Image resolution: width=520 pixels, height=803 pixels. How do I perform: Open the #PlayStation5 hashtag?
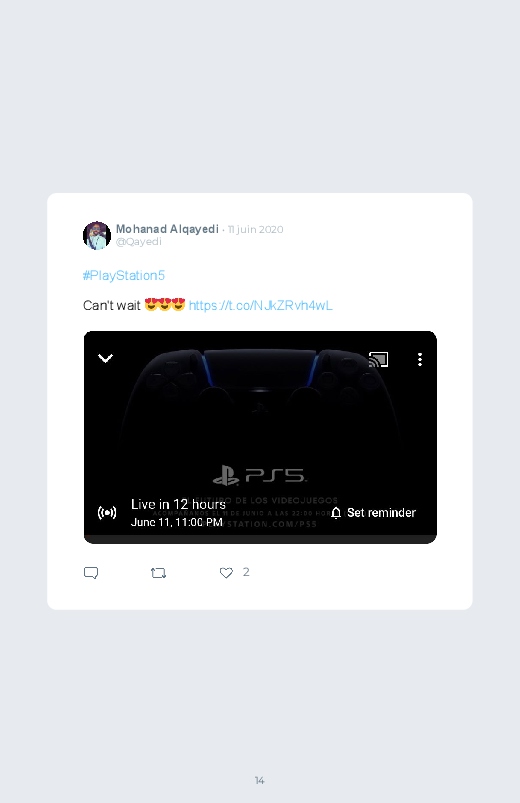click(124, 276)
